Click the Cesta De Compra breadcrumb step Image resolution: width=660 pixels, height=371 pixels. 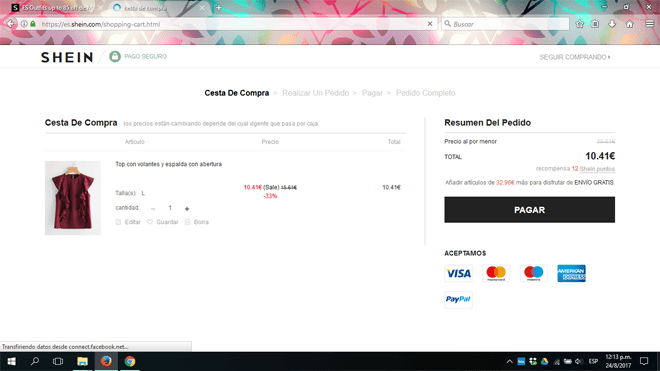click(237, 93)
